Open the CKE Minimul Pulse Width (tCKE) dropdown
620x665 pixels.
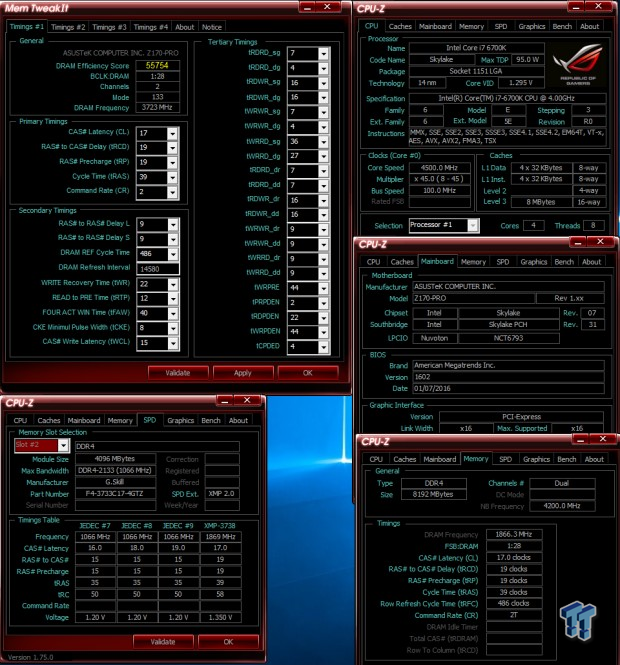(173, 329)
